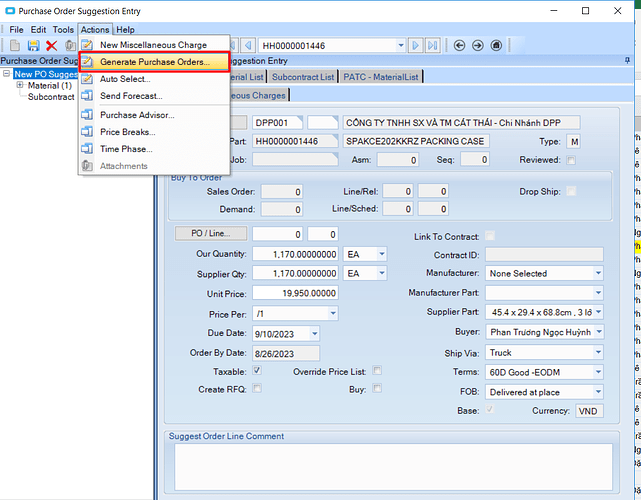Open the Help menu
Image resolution: width=641 pixels, height=500 pixels.
125,29
